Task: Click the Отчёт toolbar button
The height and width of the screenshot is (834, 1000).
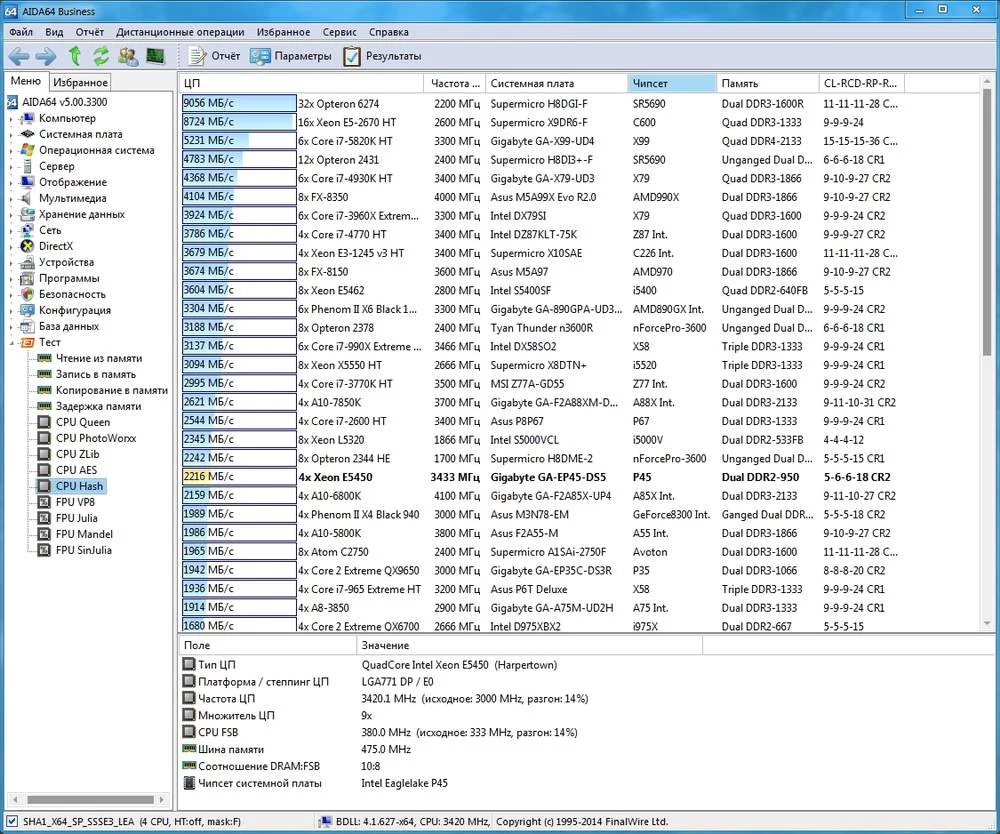Action: click(214, 56)
